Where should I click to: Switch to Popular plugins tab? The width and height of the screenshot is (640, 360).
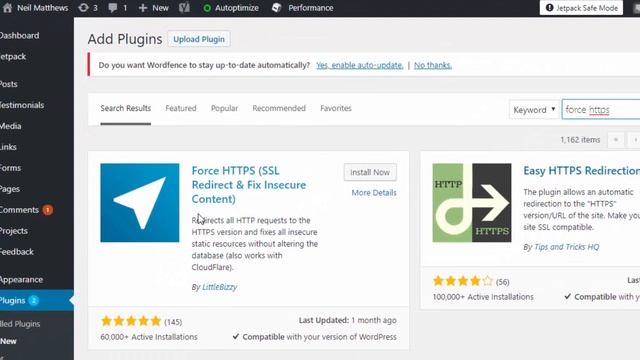[x=224, y=108]
